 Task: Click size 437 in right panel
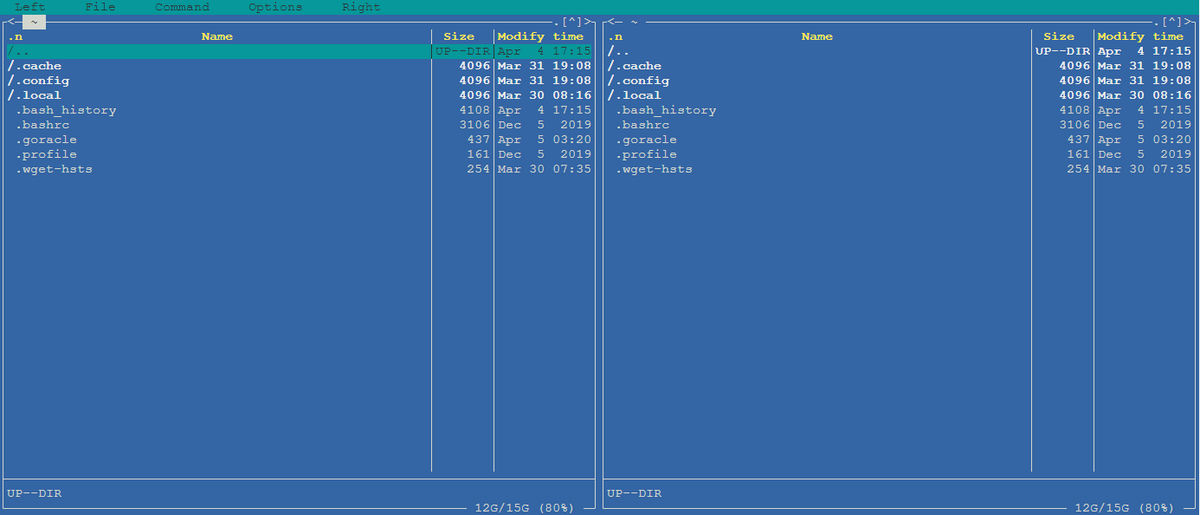[x=1079, y=139]
